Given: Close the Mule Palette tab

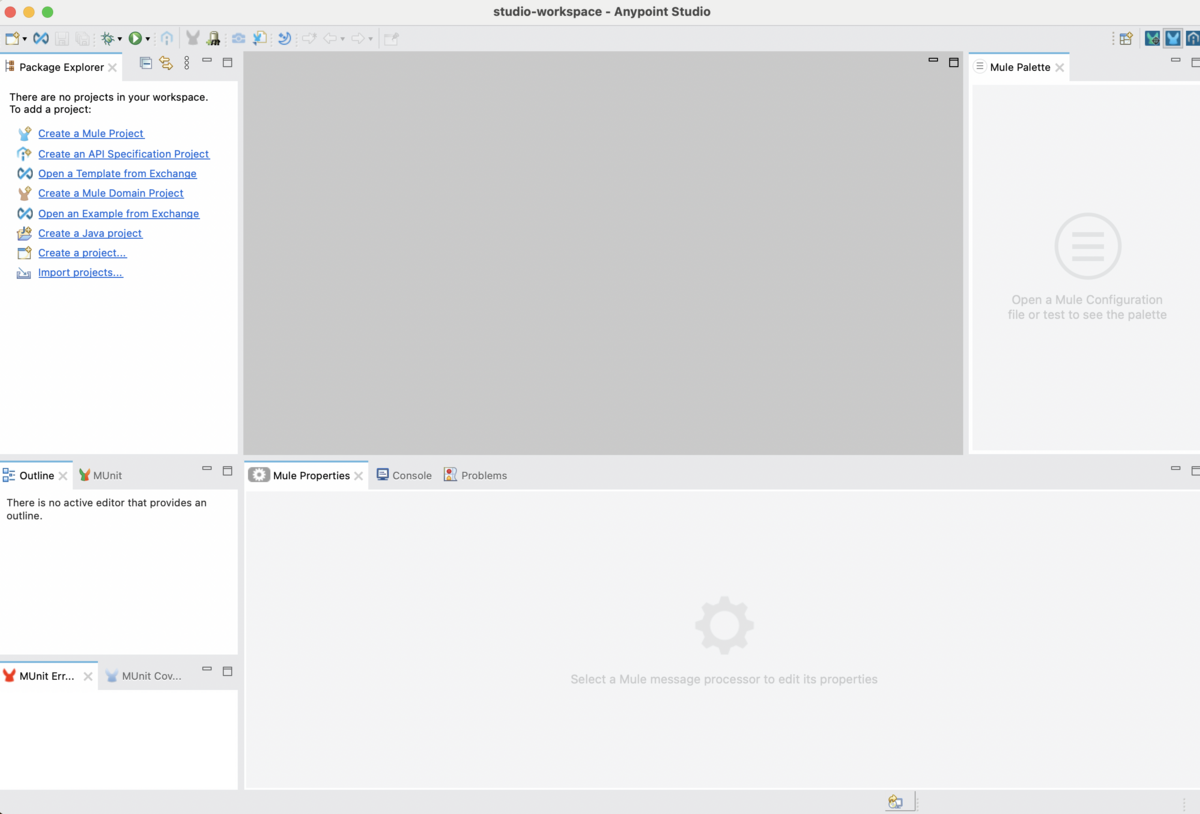Looking at the screenshot, I should coord(1060,68).
